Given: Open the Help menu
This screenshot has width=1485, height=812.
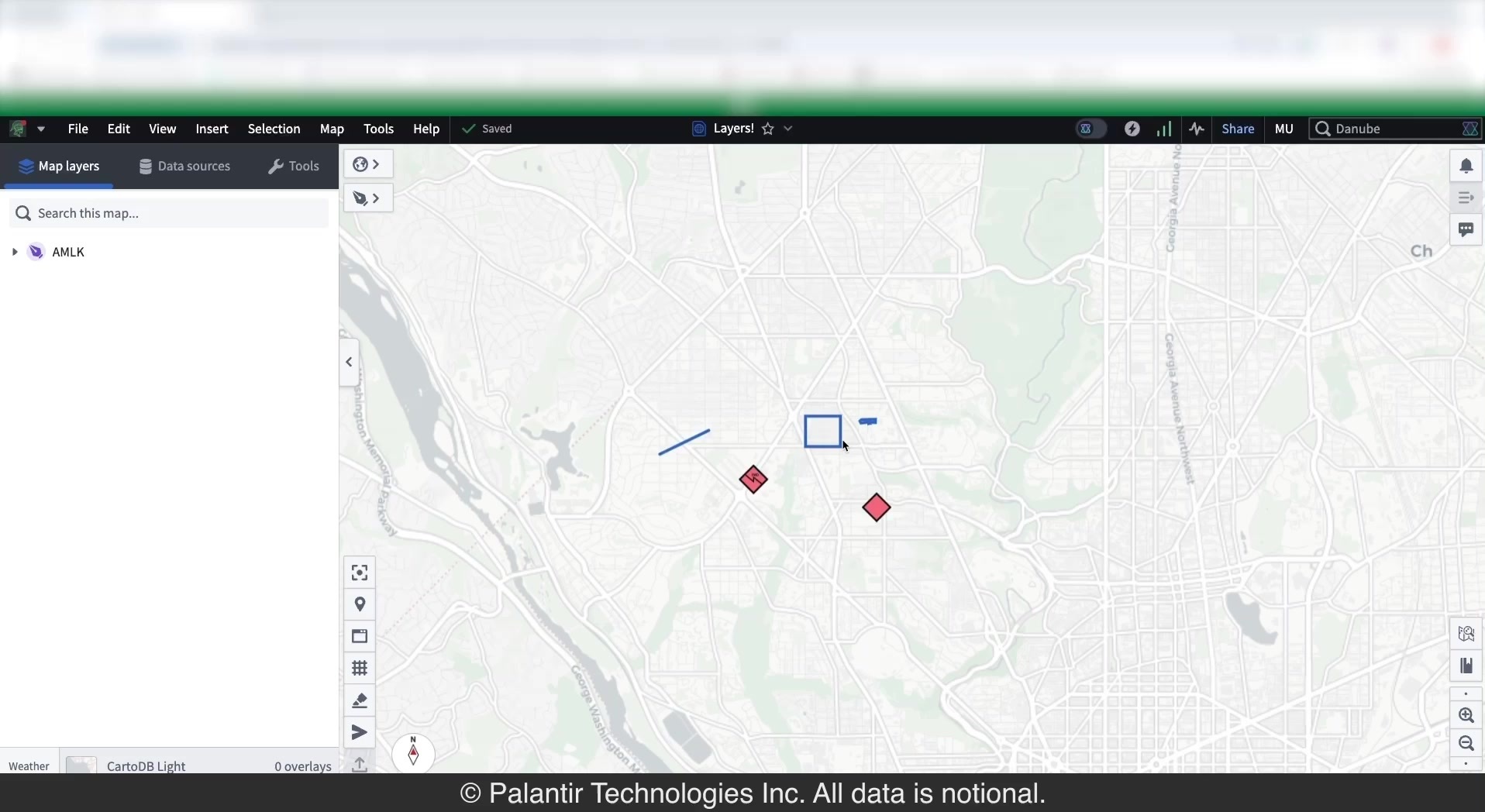Looking at the screenshot, I should click(426, 129).
